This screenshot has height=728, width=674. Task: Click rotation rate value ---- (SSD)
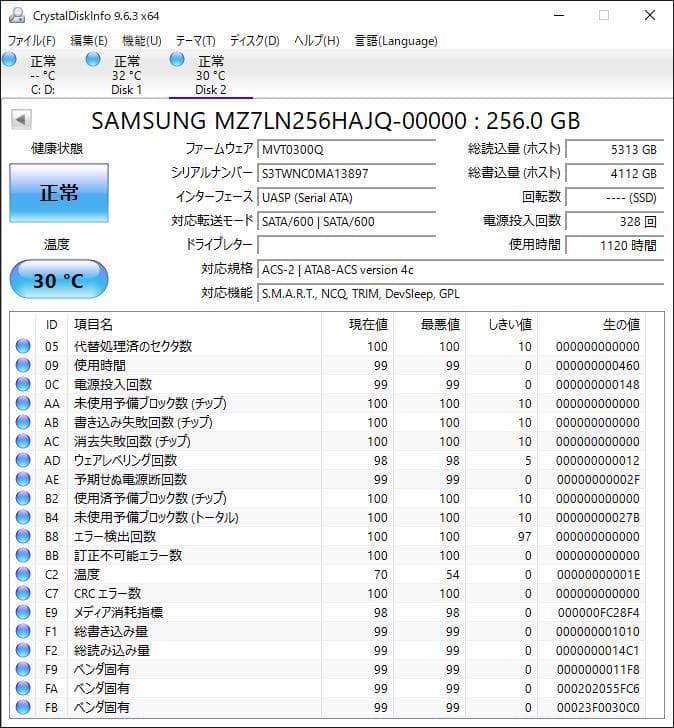pyautogui.click(x=615, y=198)
